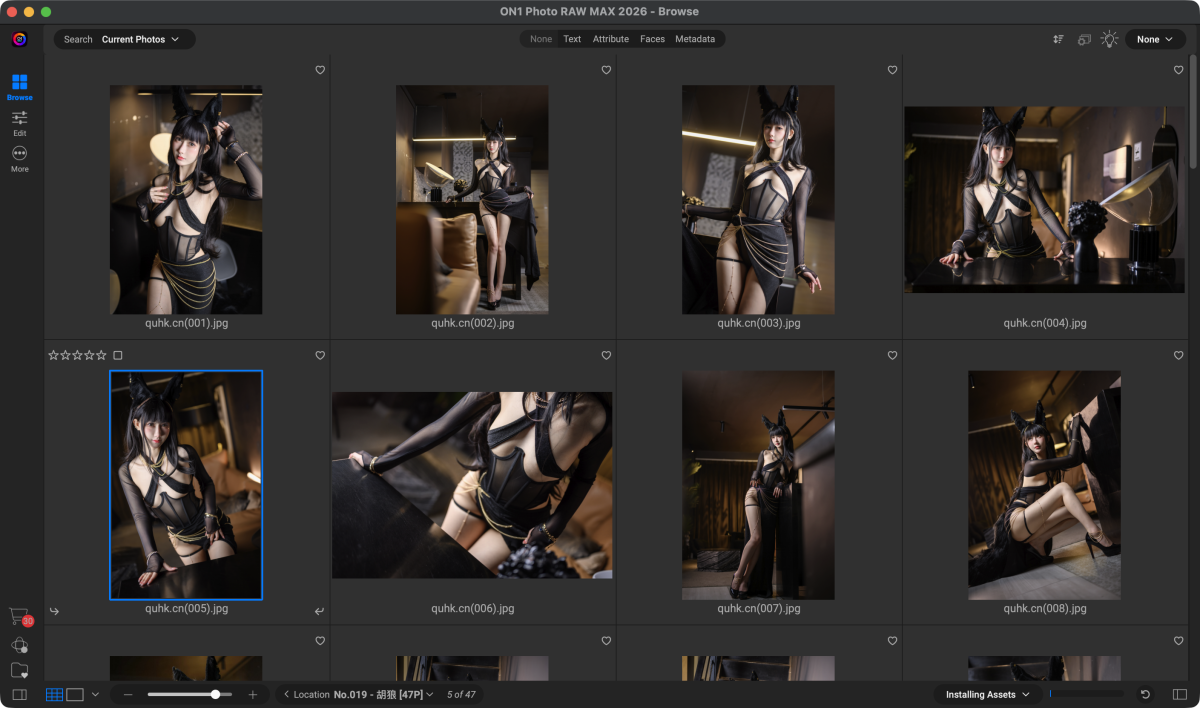Toggle the heart on quhk.cn(007).jpg
Image resolution: width=1200 pixels, height=708 pixels.
point(892,355)
